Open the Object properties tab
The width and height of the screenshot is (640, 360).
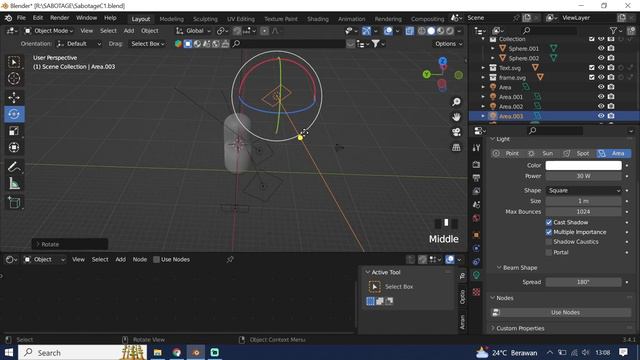coord(476,235)
